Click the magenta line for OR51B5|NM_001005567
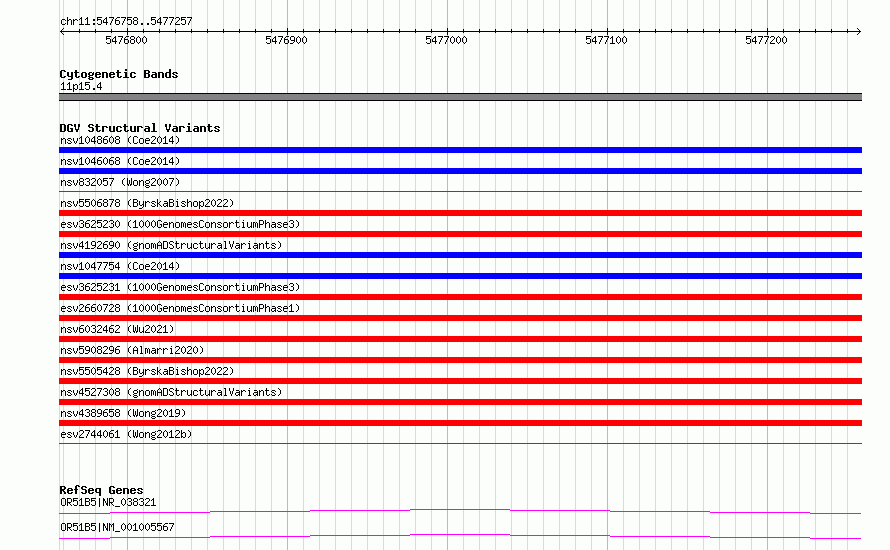Screen dimensions: 890x550 point(460,536)
